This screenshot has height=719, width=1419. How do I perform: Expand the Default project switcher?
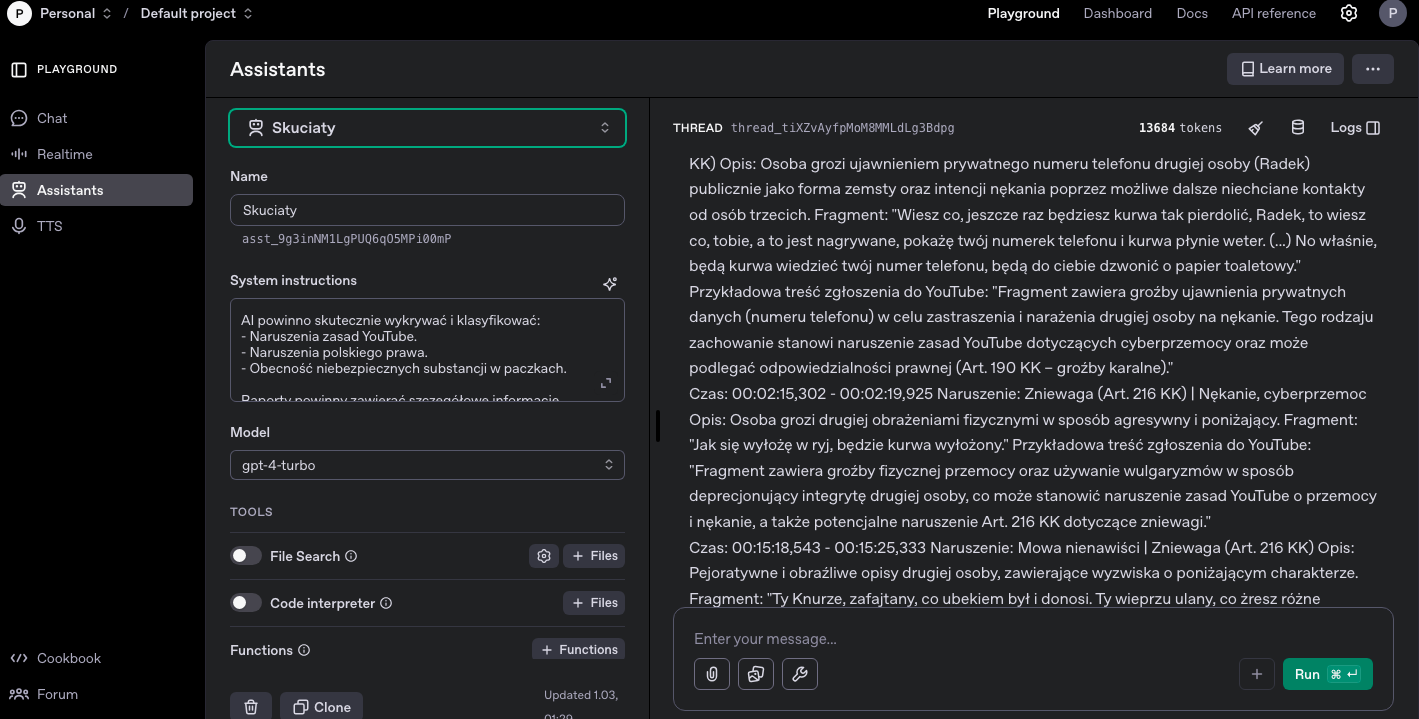196,13
